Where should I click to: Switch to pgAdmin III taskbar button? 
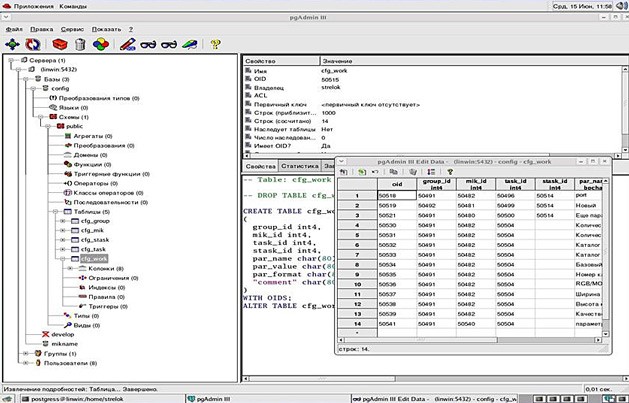click(x=267, y=399)
